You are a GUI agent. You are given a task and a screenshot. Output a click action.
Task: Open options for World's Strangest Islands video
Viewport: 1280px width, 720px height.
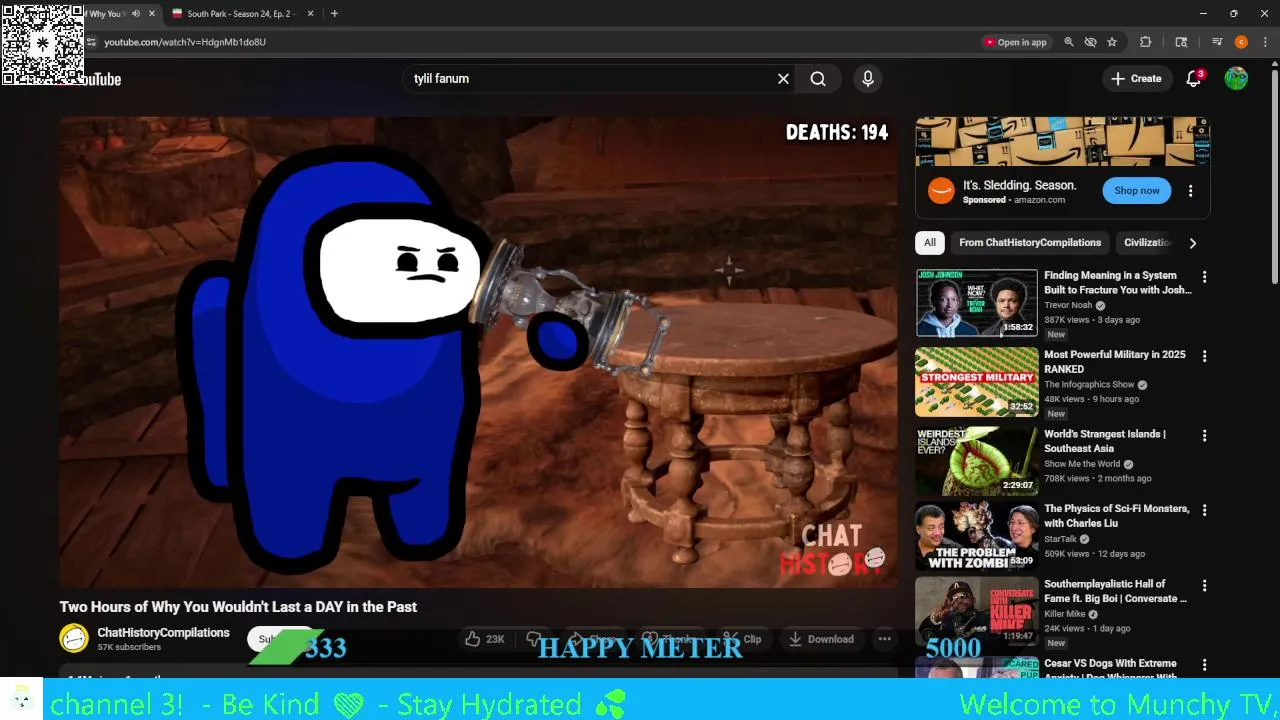(1204, 436)
